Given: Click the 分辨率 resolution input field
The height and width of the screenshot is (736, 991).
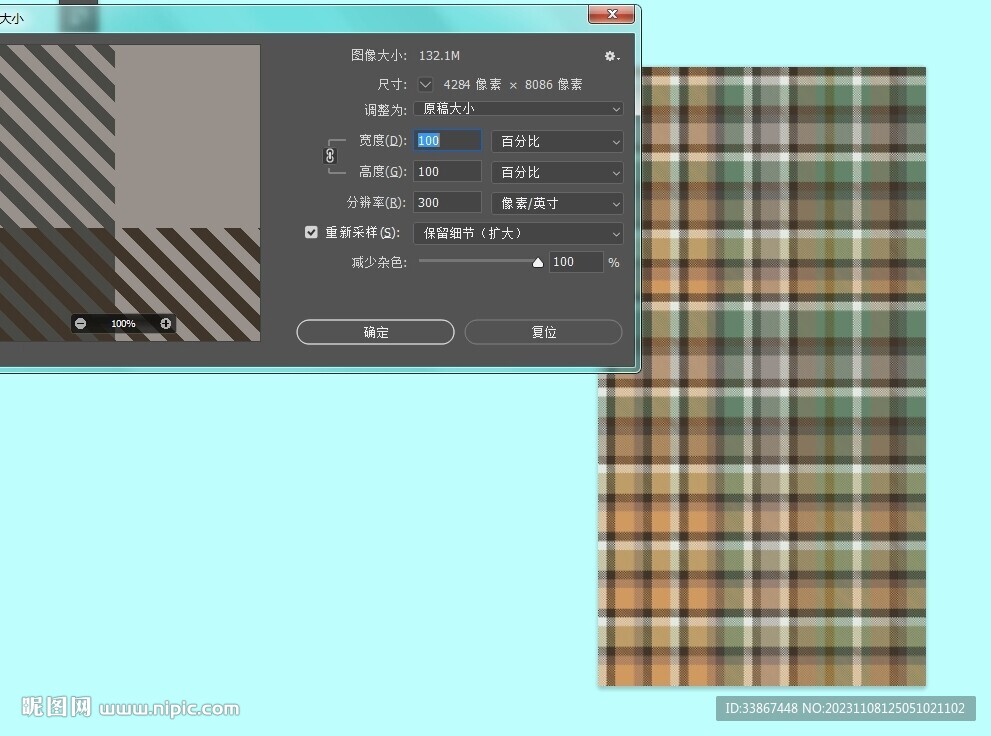Looking at the screenshot, I should click(x=448, y=203).
